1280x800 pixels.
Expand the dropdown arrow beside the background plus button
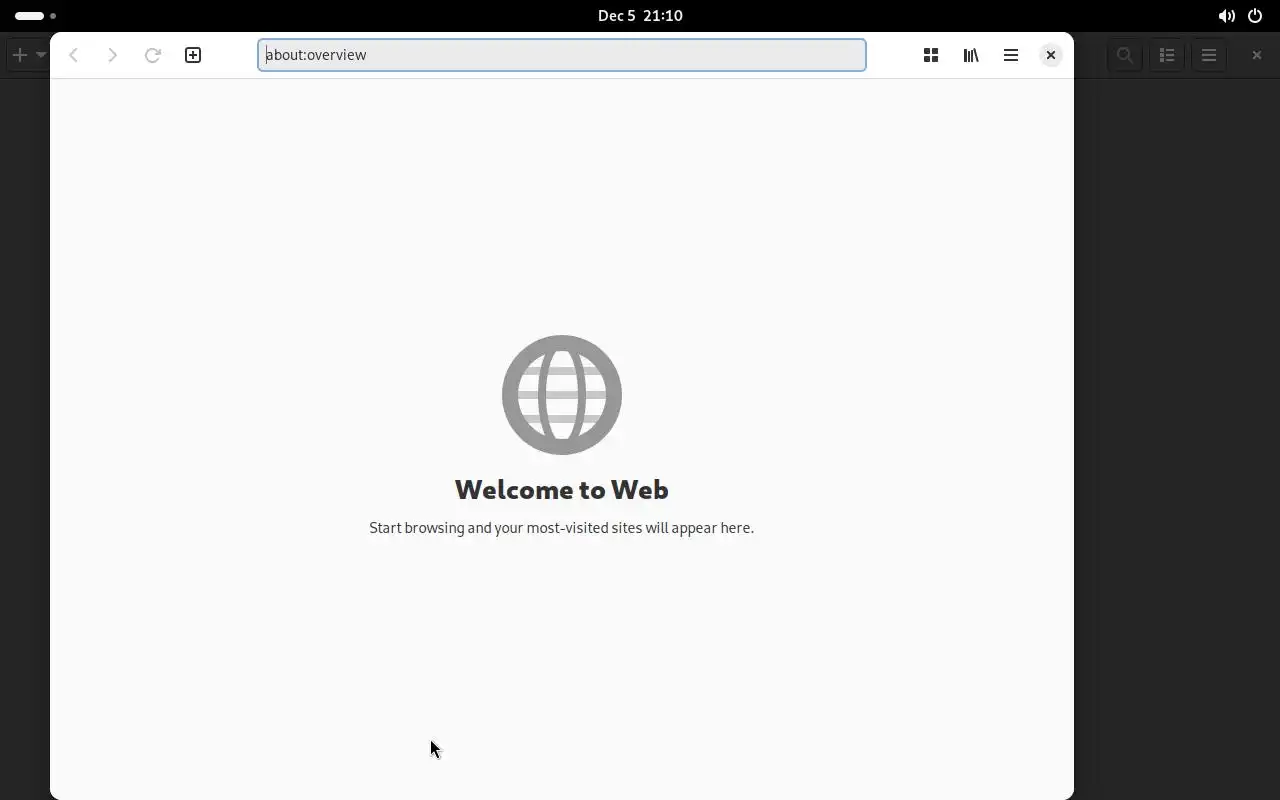point(41,55)
